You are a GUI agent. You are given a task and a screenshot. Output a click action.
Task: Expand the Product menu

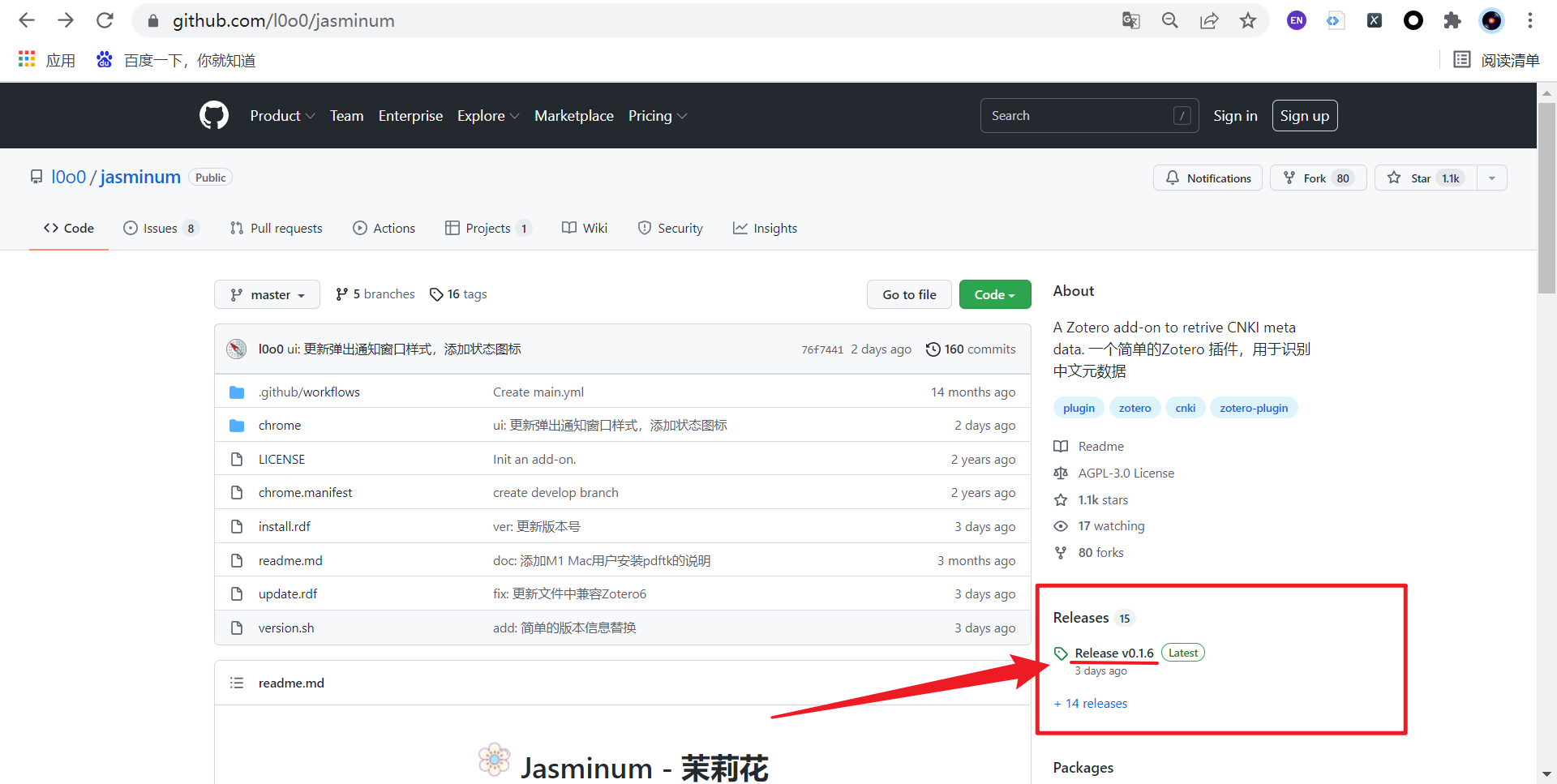pyautogui.click(x=282, y=116)
